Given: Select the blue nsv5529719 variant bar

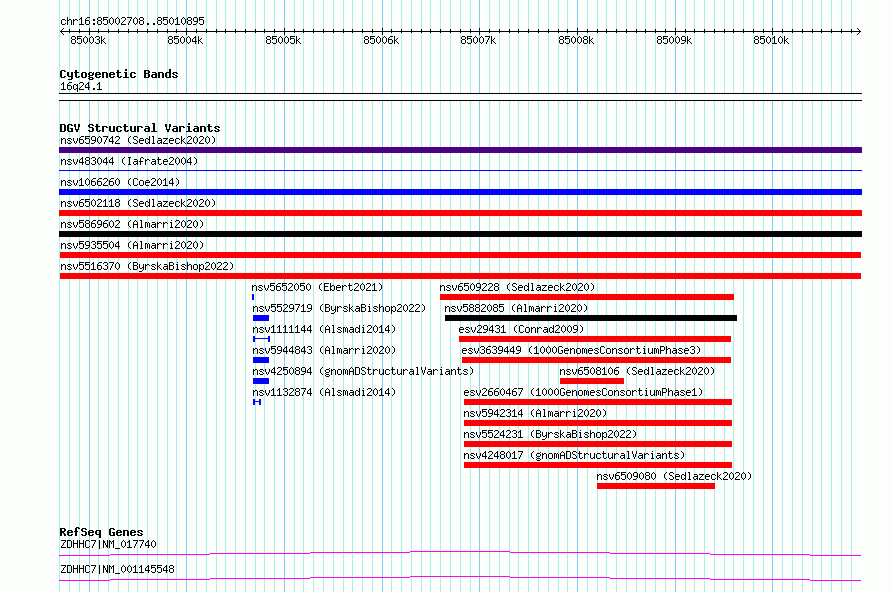Looking at the screenshot, I should point(261,318).
